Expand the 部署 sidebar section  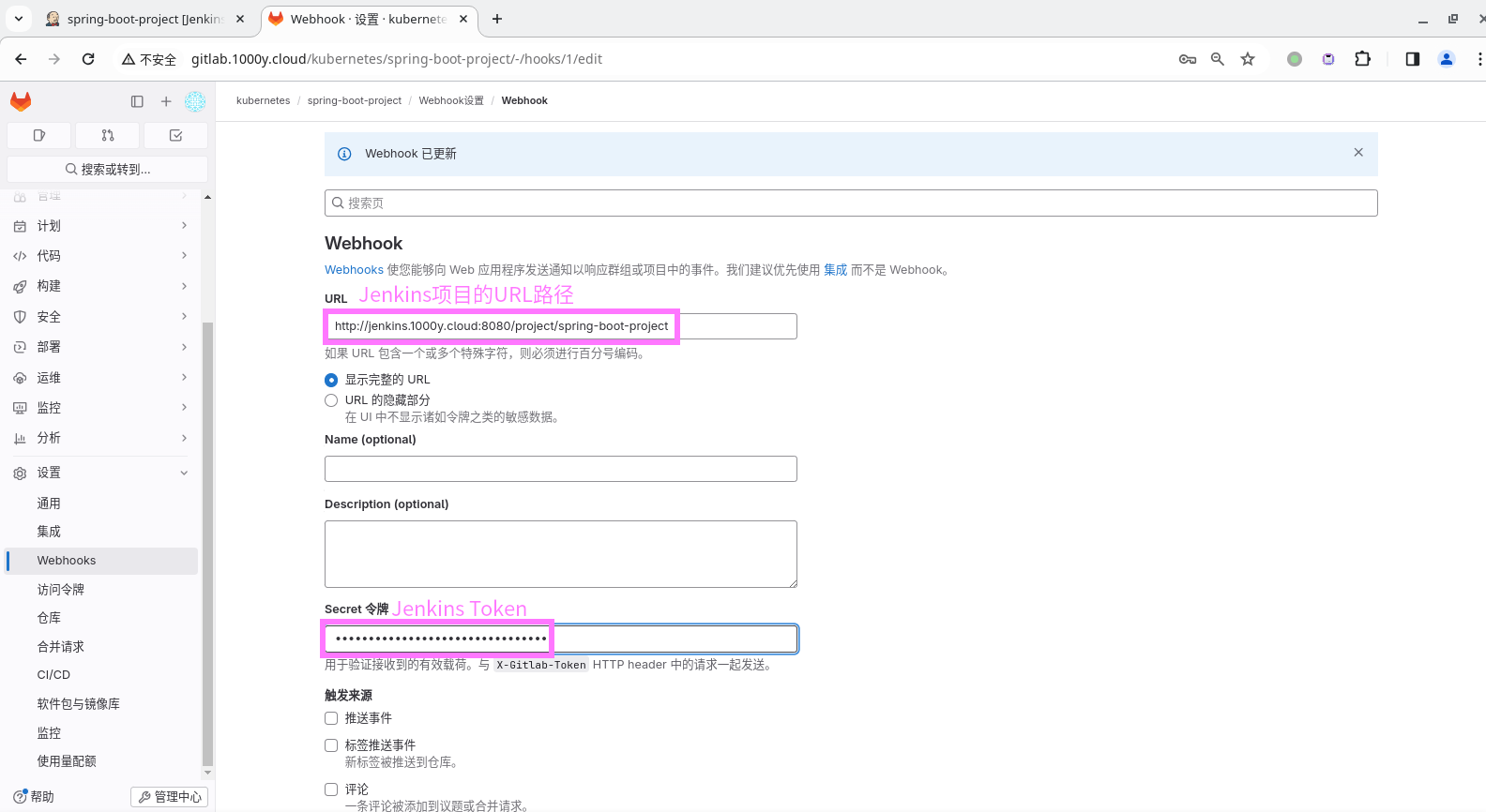point(101,347)
